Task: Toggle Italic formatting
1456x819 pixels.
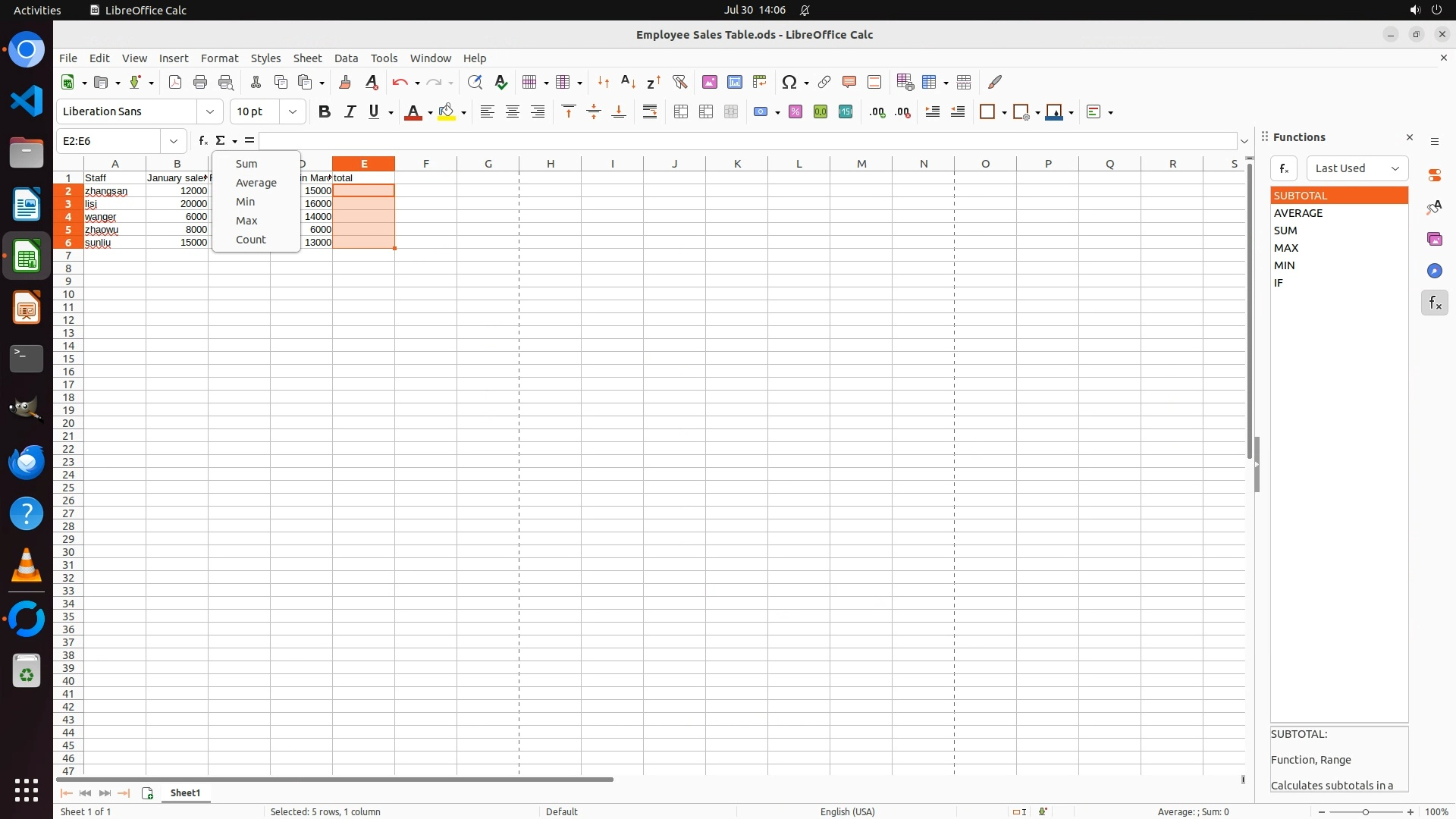Action: tap(350, 112)
